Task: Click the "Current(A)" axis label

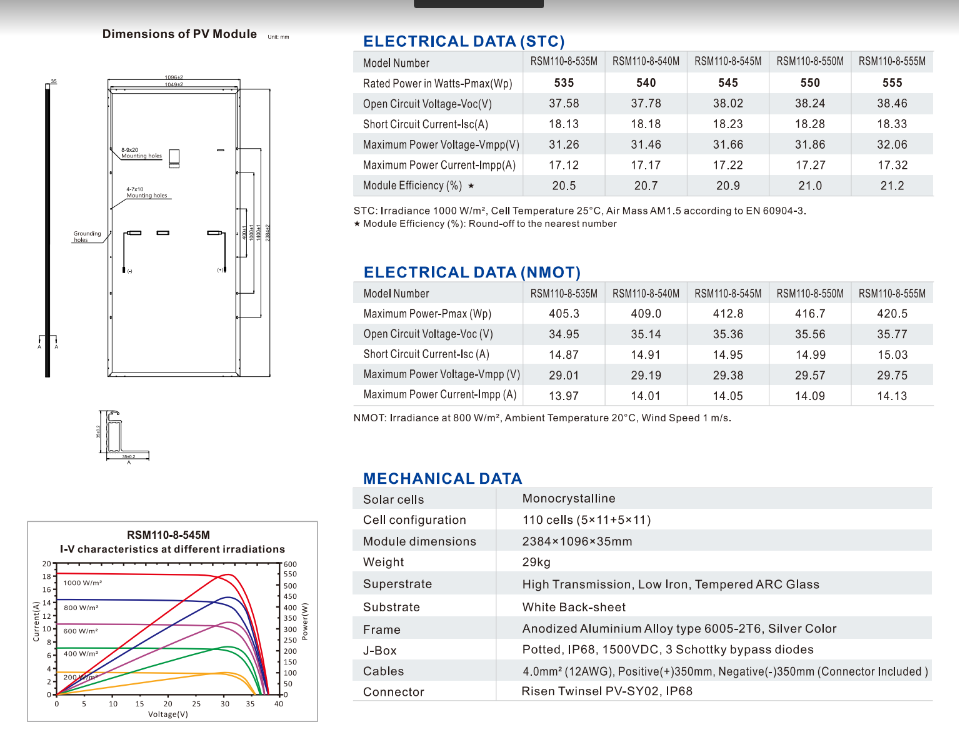Action: pos(36,621)
